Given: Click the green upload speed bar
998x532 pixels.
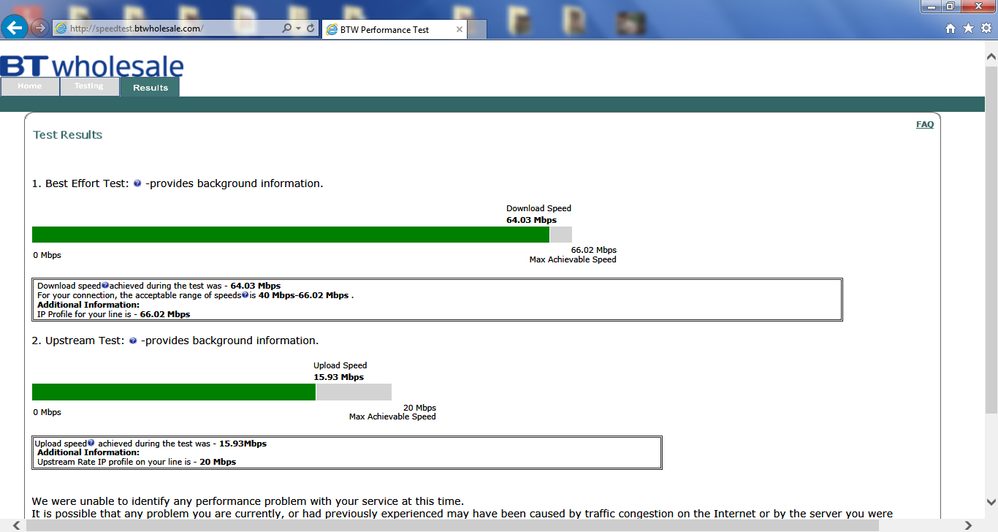Looking at the screenshot, I should pos(174,392).
